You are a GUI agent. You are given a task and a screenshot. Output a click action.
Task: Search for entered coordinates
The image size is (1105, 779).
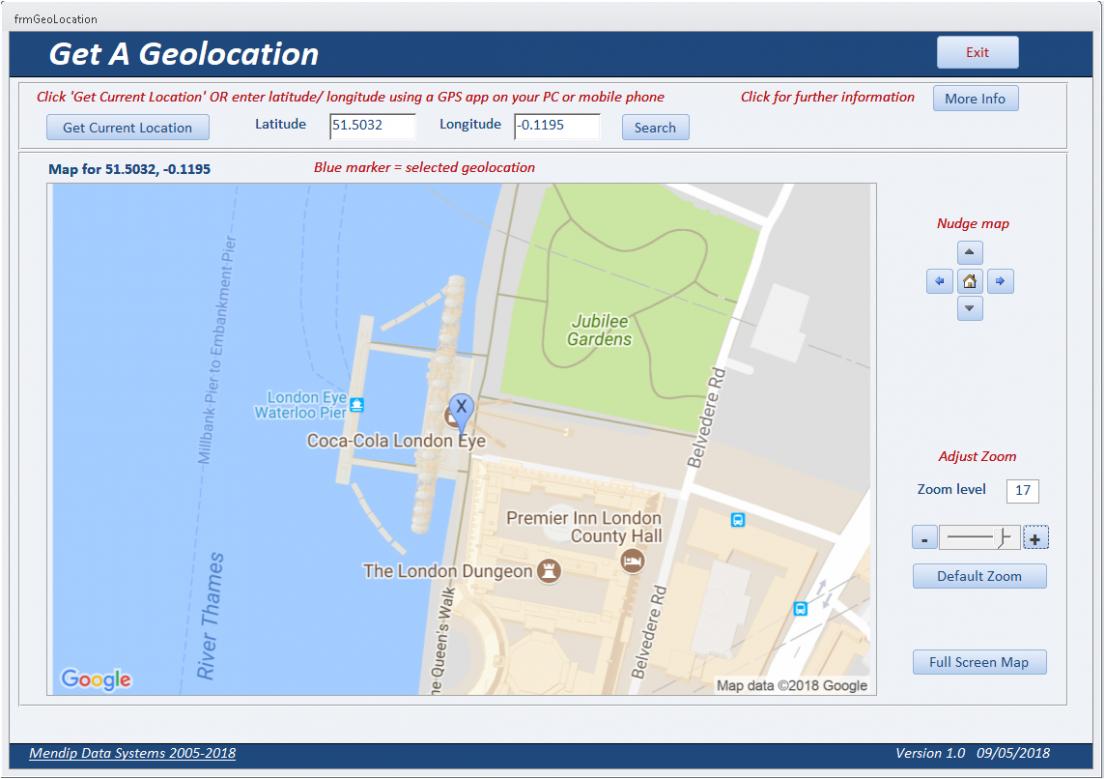(x=655, y=128)
